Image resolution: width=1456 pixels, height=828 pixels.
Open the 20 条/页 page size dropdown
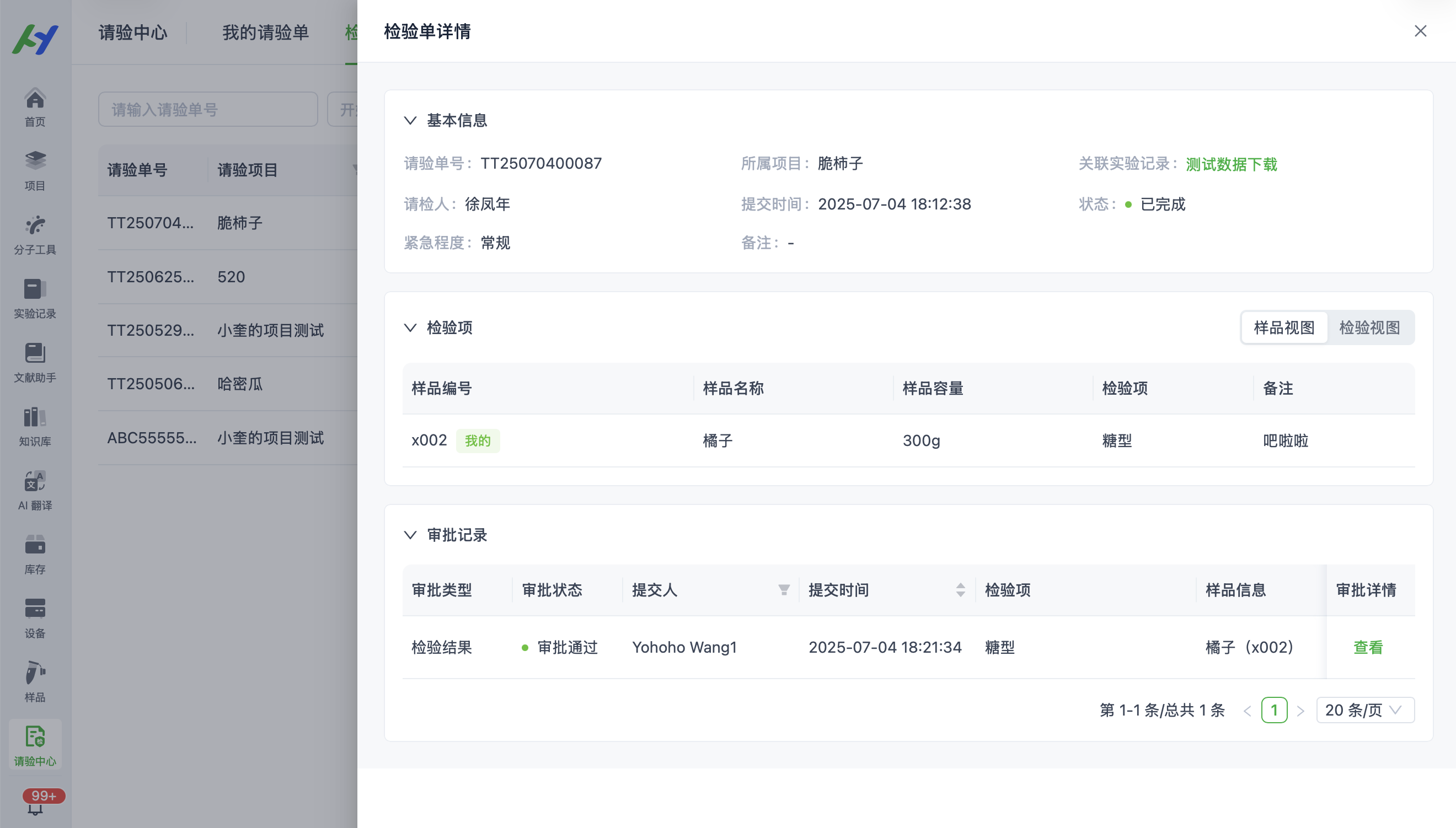pos(1364,710)
